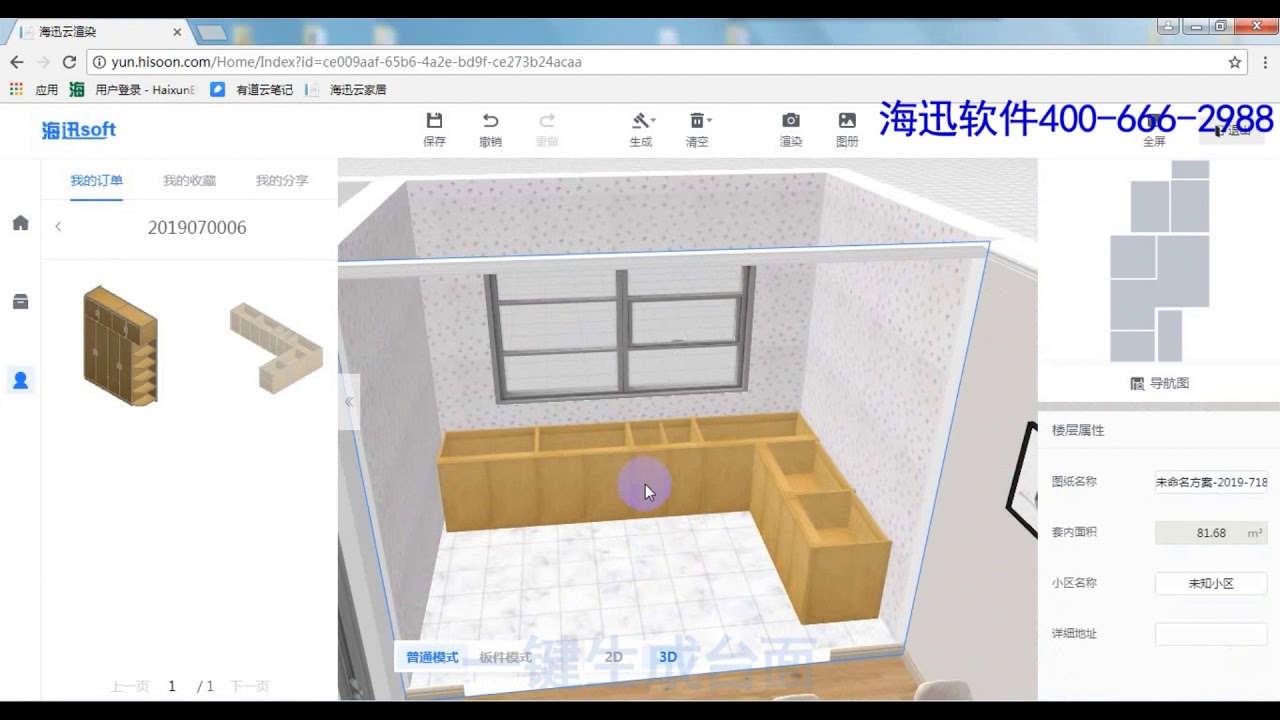Open the 清空 clear dropdown
The width and height of the screenshot is (1280, 720).
pyautogui.click(x=698, y=129)
